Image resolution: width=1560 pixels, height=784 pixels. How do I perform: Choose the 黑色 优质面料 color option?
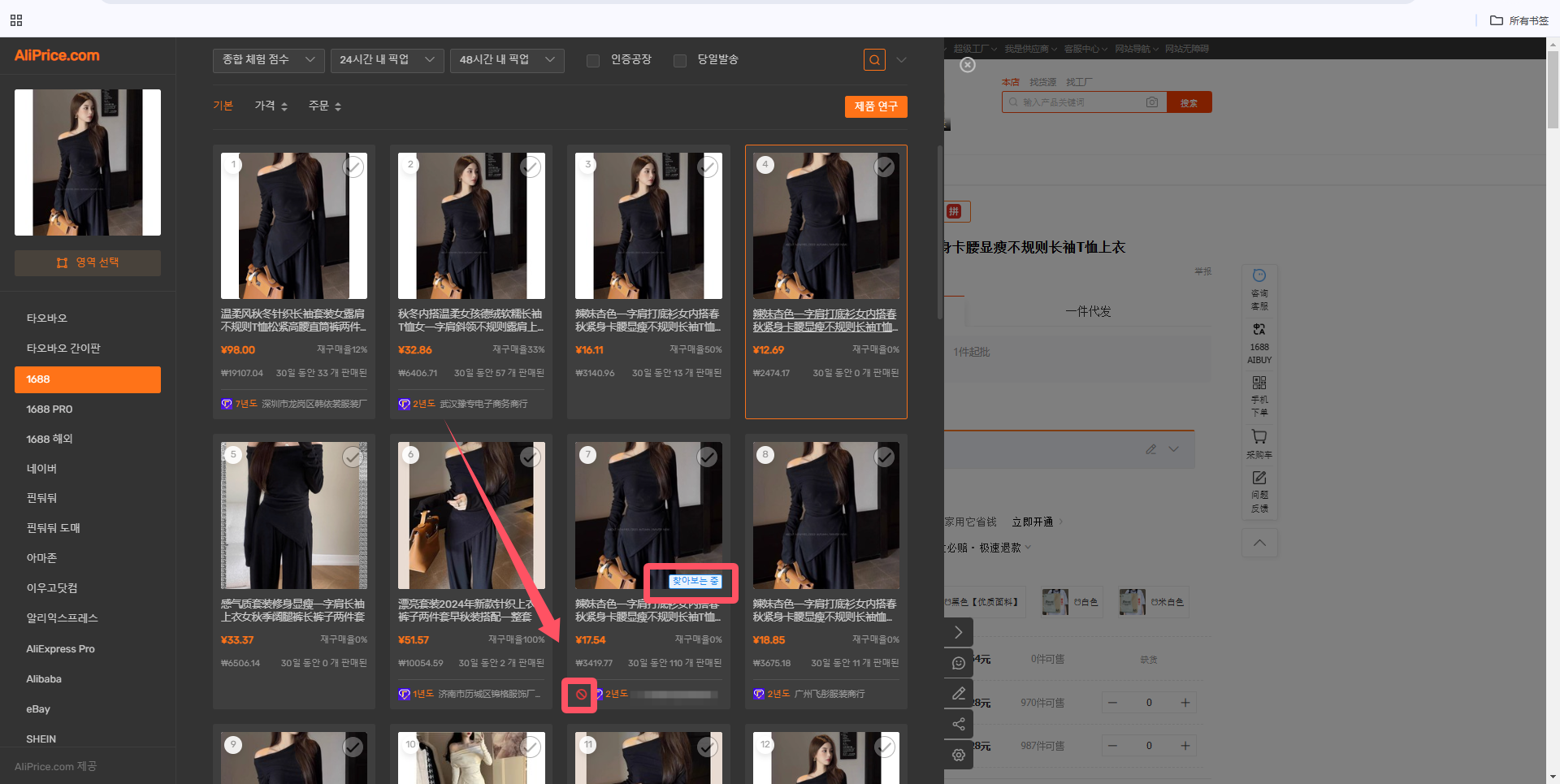(984, 602)
